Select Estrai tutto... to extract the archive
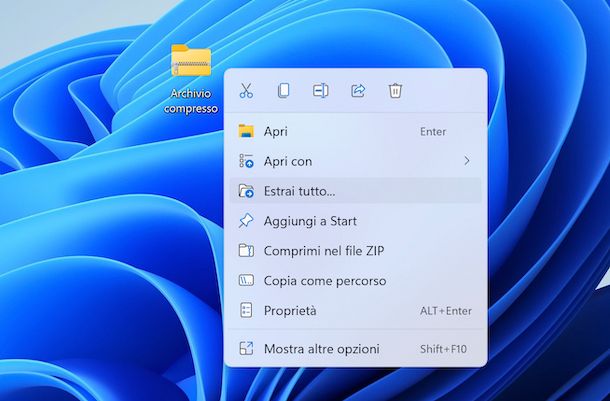 356,191
